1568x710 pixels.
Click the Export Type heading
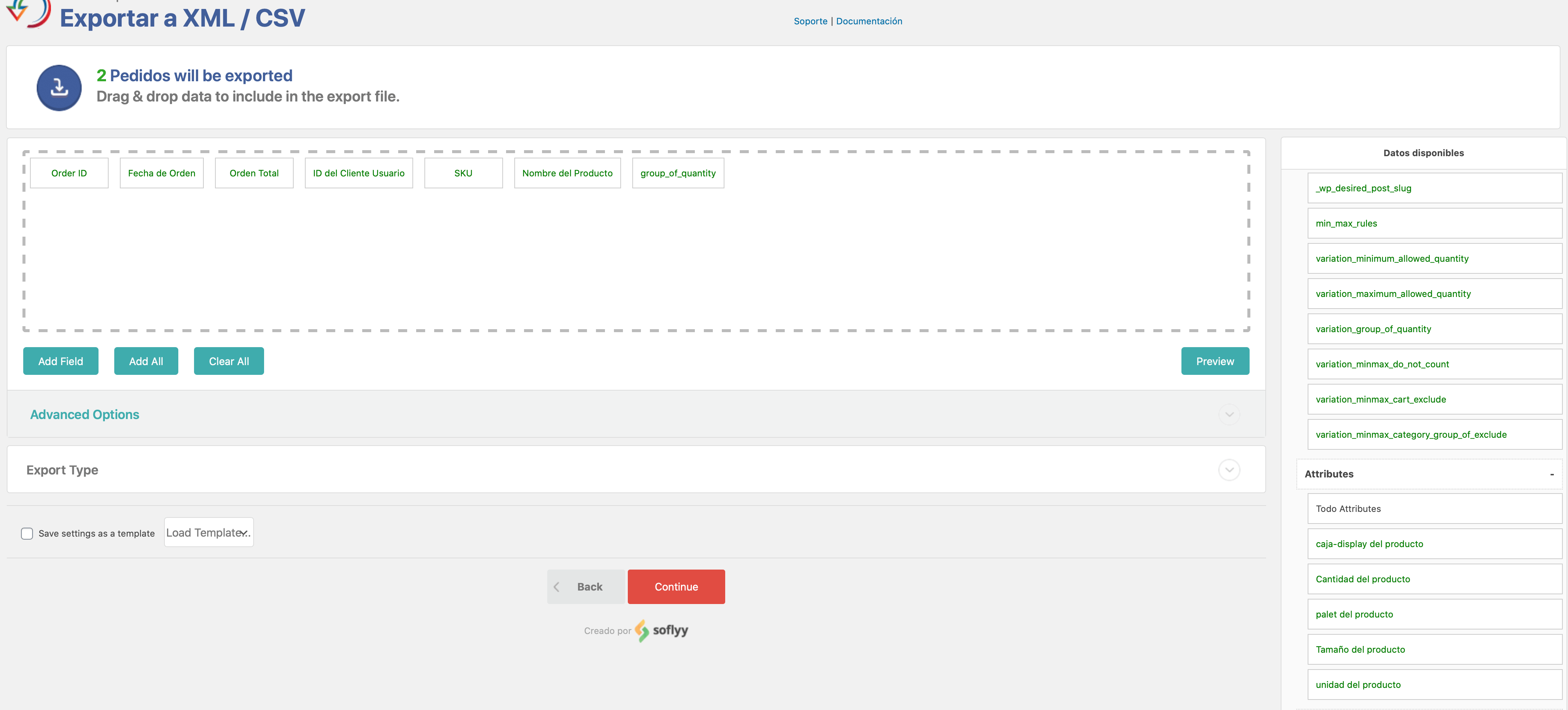point(62,470)
